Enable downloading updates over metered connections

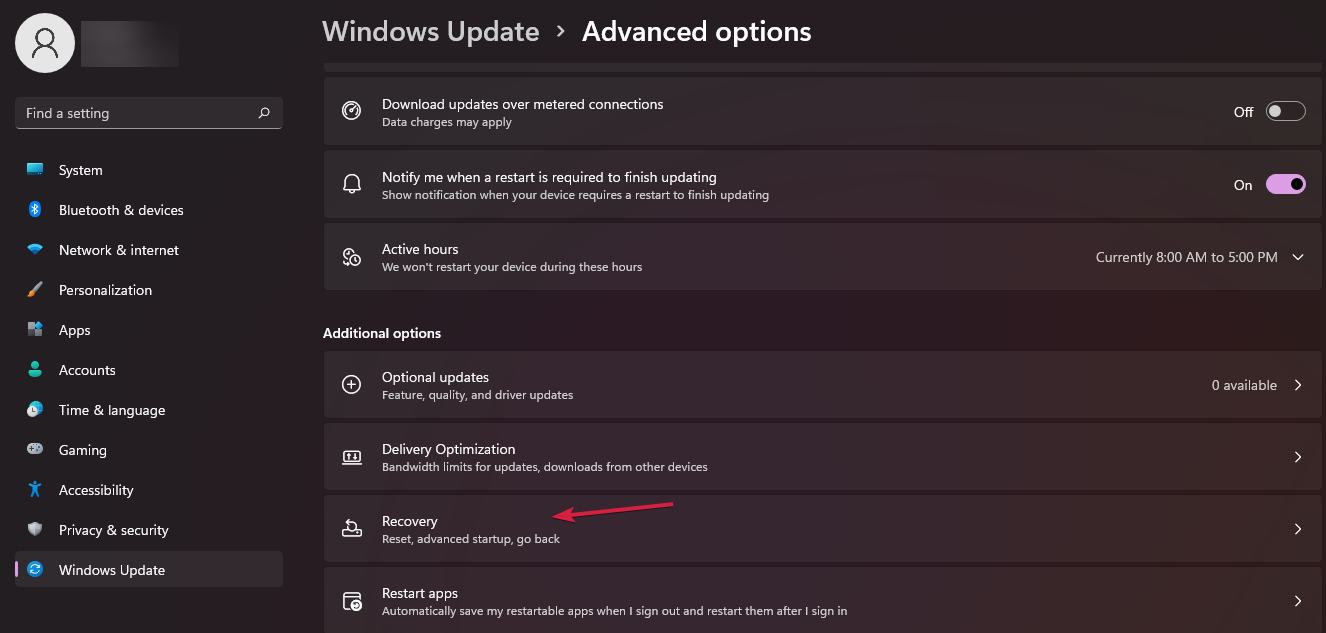click(1285, 112)
